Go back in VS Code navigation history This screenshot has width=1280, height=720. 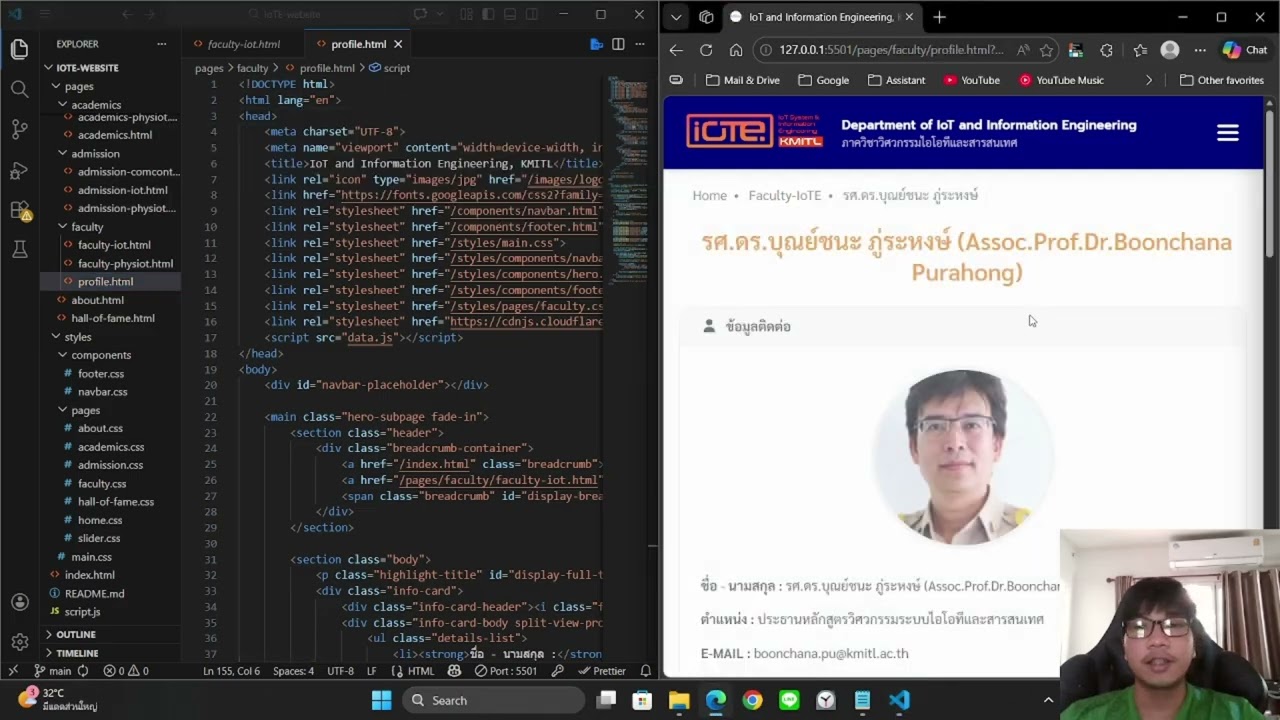(127, 15)
